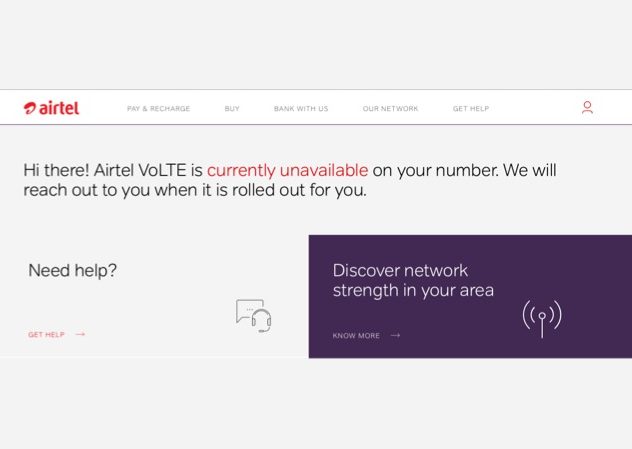The image size is (632, 449).
Task: Click the Know More link
Action: pos(356,335)
